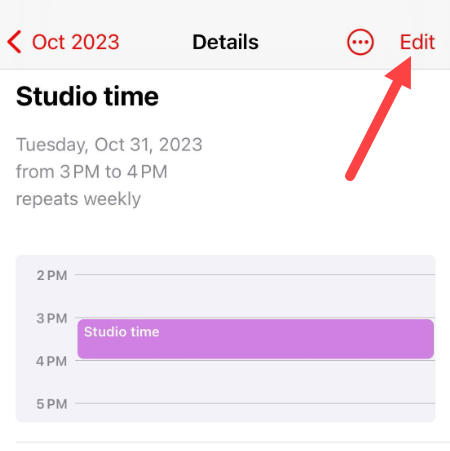Tap the 5 PM time label
This screenshot has width=450, height=451.
point(52,404)
